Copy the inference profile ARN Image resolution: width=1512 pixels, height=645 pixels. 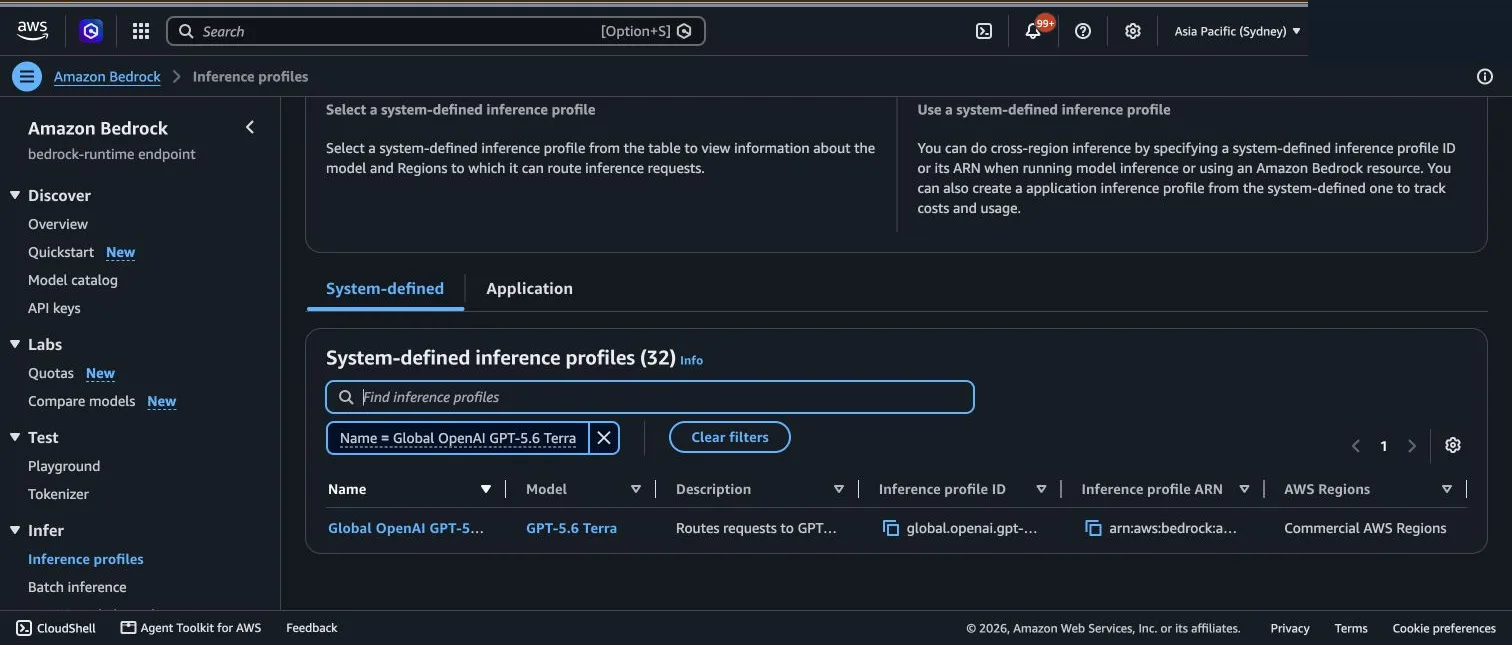pos(1094,528)
